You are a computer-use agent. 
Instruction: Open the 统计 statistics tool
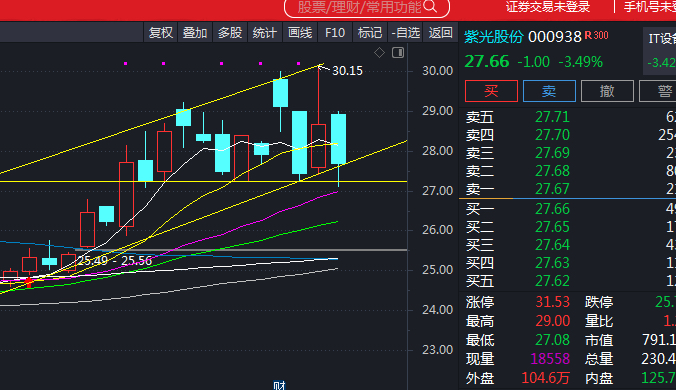[265, 33]
